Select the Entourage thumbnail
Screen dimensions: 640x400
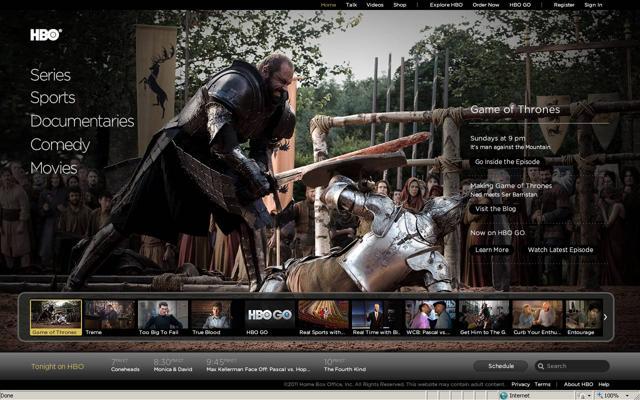(x=584, y=318)
